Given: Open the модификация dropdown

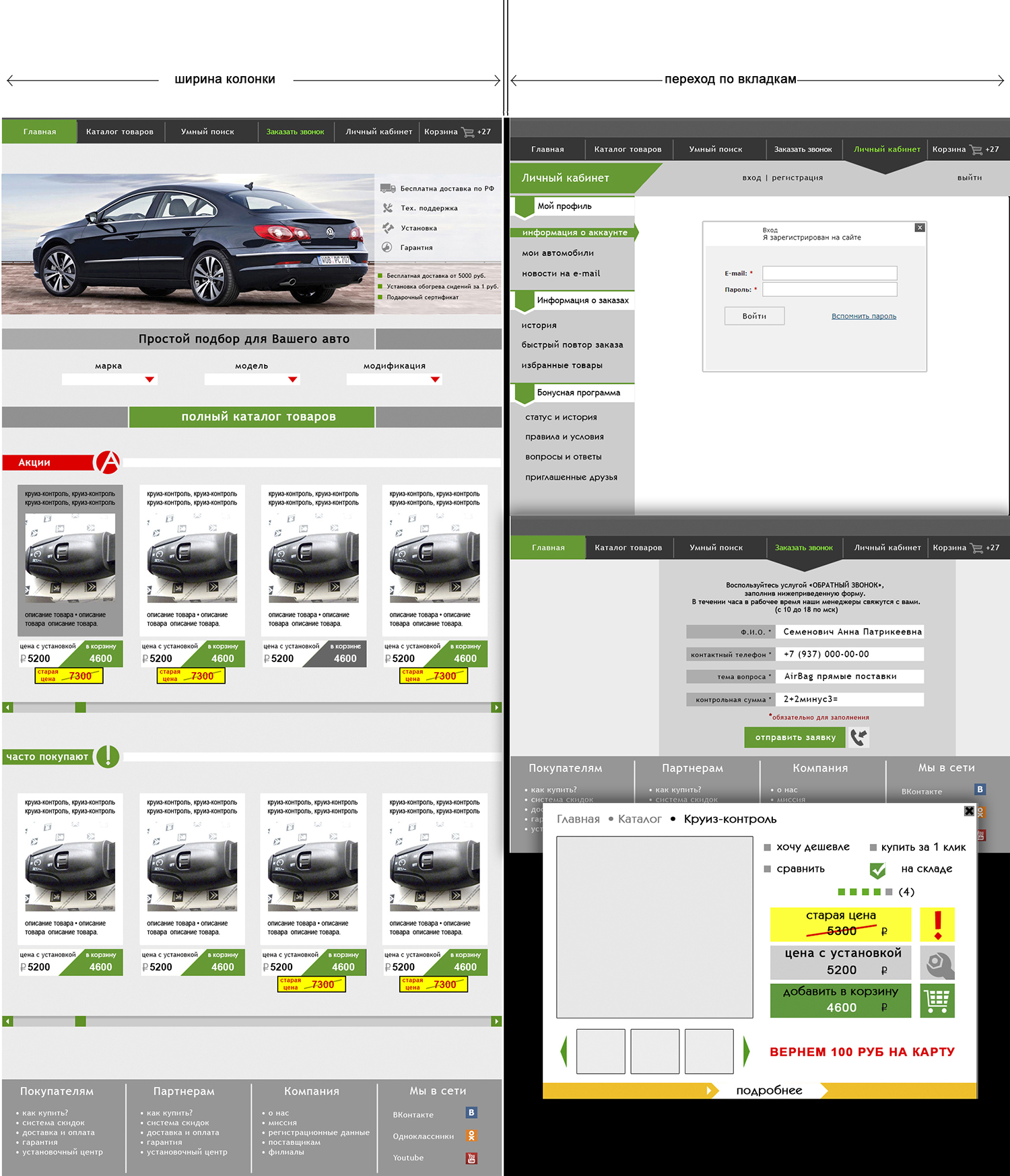Looking at the screenshot, I should (x=395, y=379).
